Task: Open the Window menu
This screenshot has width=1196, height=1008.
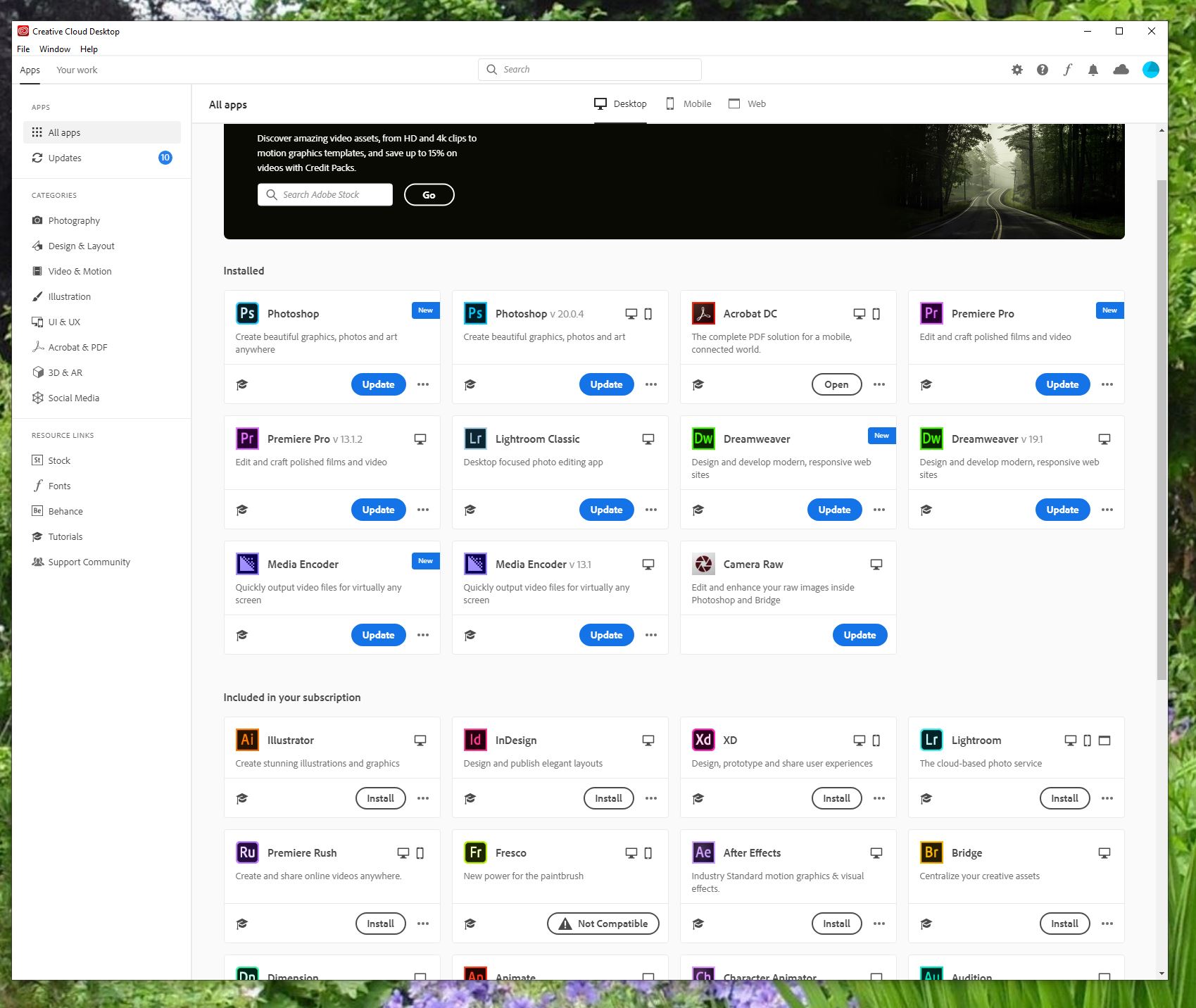Action: coord(54,49)
